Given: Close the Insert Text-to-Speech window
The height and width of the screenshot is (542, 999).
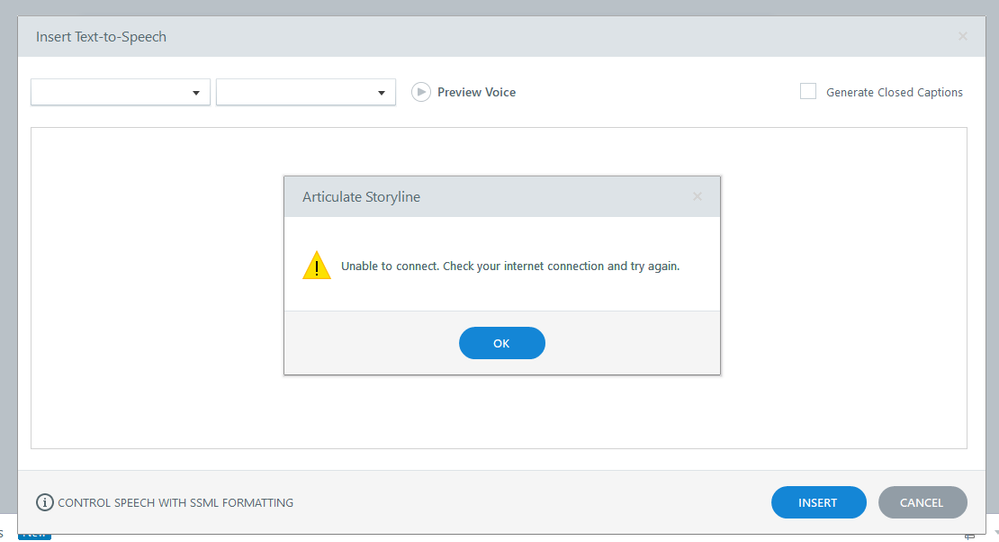Looking at the screenshot, I should pyautogui.click(x=962, y=37).
